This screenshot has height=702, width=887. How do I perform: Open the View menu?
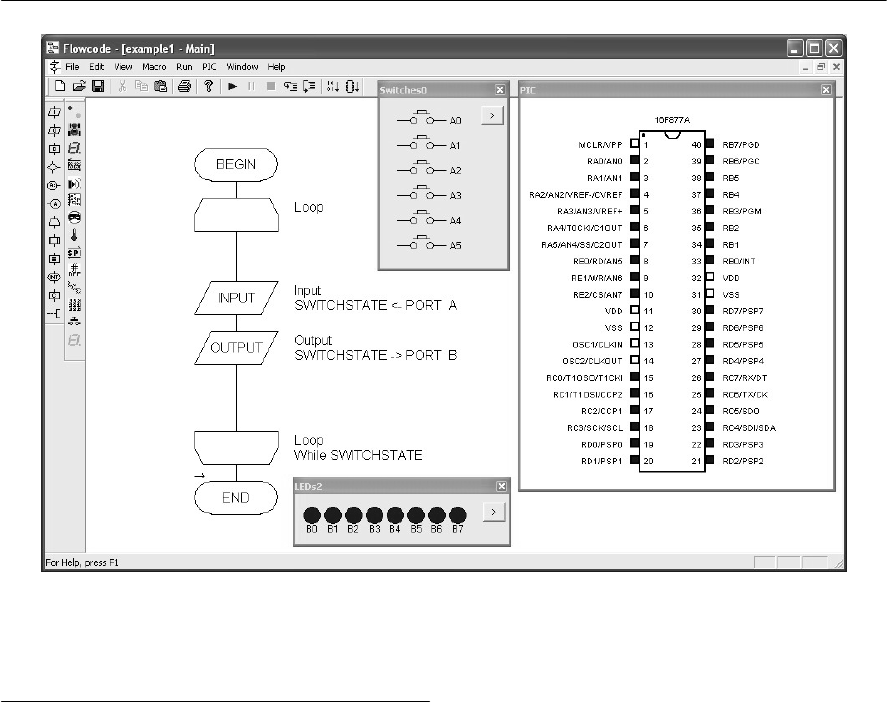[x=123, y=67]
